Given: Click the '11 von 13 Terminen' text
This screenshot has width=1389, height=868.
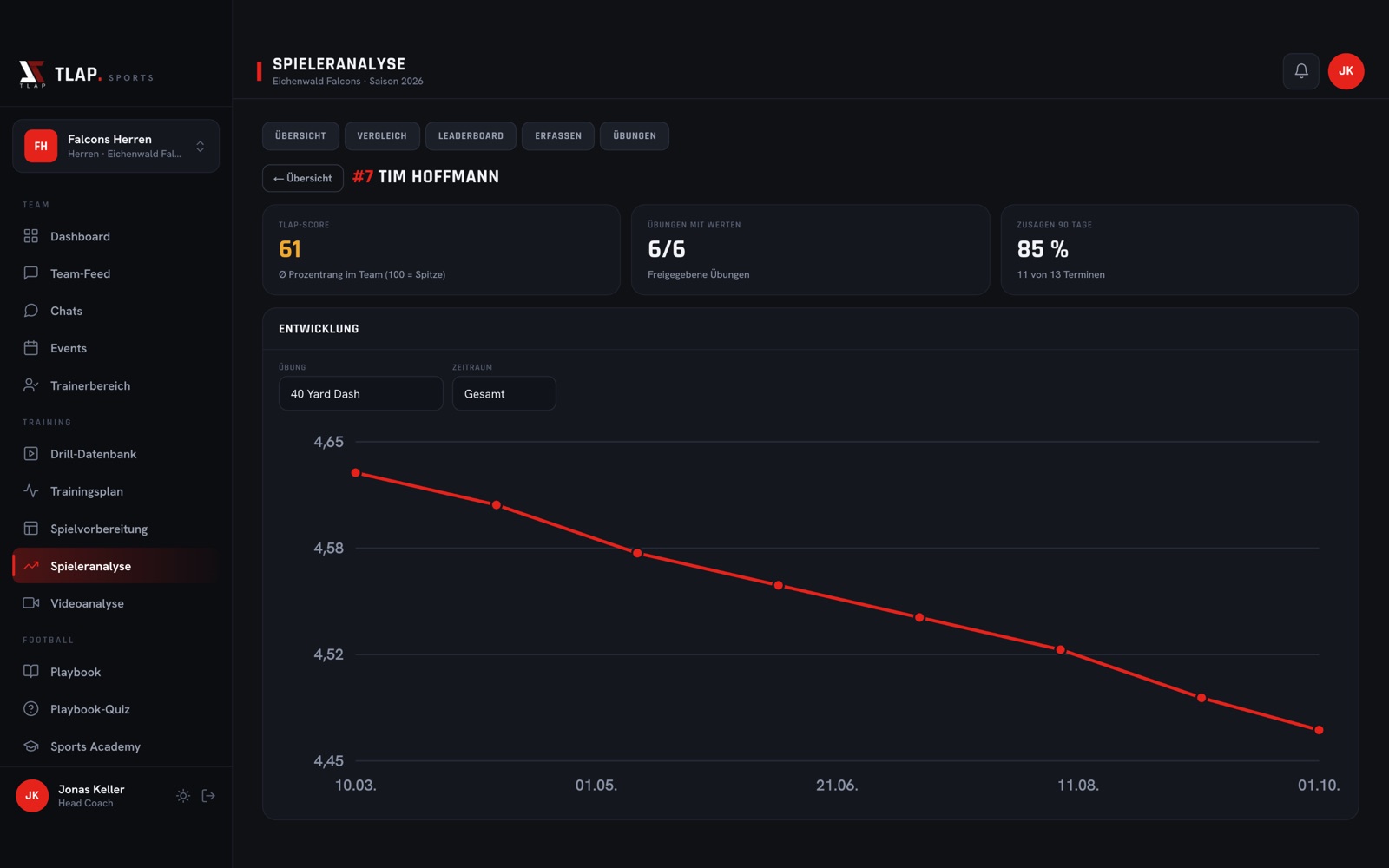Looking at the screenshot, I should coord(1061,274).
